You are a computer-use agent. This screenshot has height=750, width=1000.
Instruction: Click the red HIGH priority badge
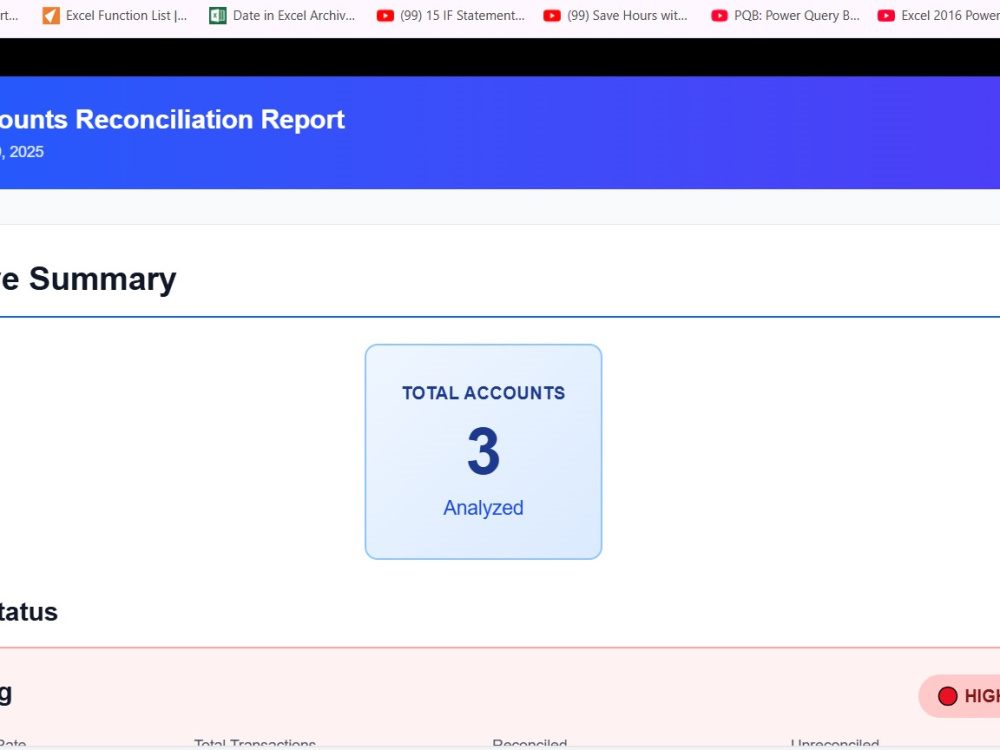[959, 696]
